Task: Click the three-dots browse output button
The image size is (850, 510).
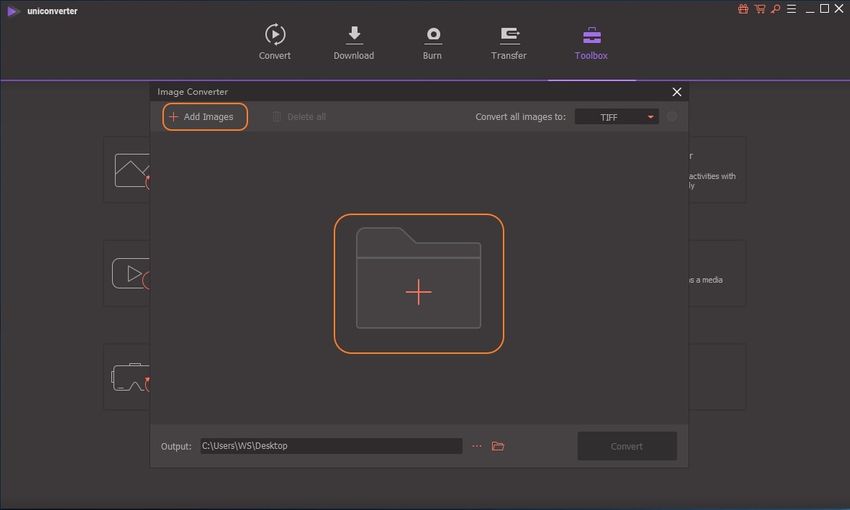Action: point(477,446)
